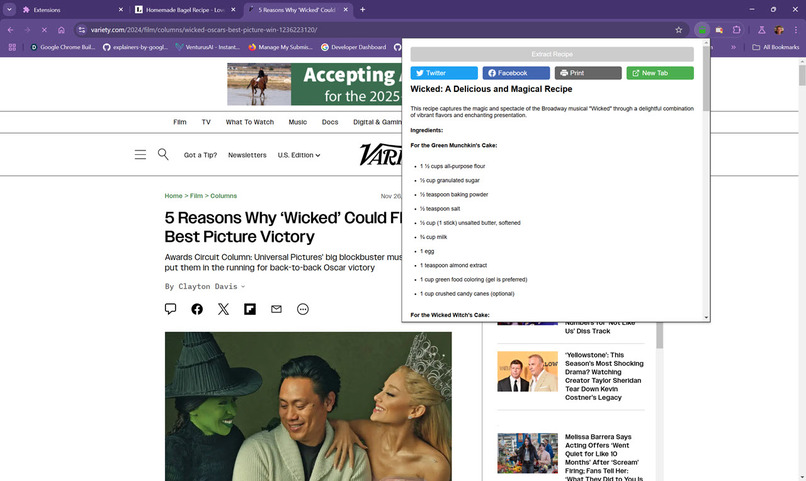Image resolution: width=806 pixels, height=481 pixels.
Task: Share the article on Facebook icon
Action: (x=197, y=309)
